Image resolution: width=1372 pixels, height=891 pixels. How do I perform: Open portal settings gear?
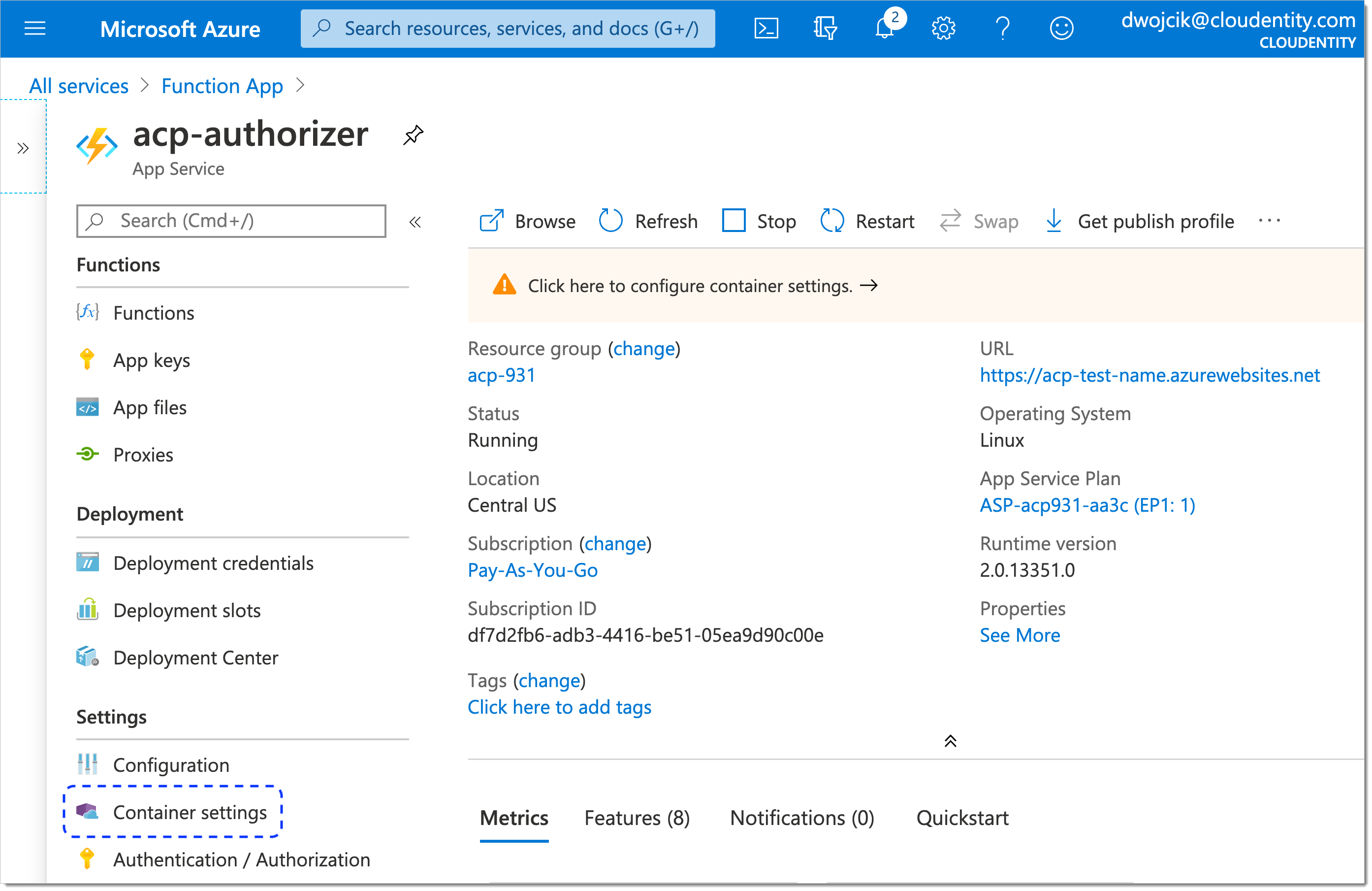point(943,28)
